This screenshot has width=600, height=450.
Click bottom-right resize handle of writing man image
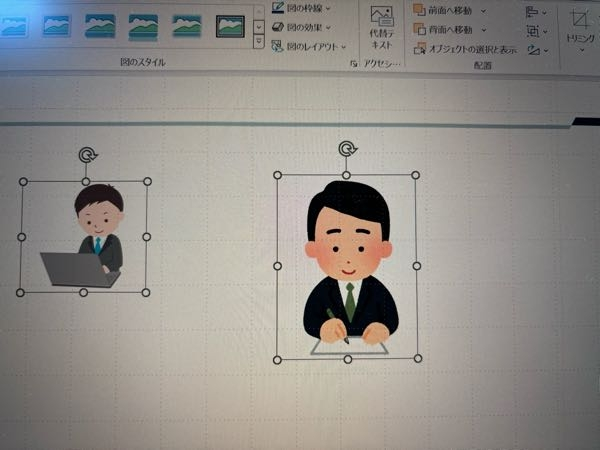(418, 358)
